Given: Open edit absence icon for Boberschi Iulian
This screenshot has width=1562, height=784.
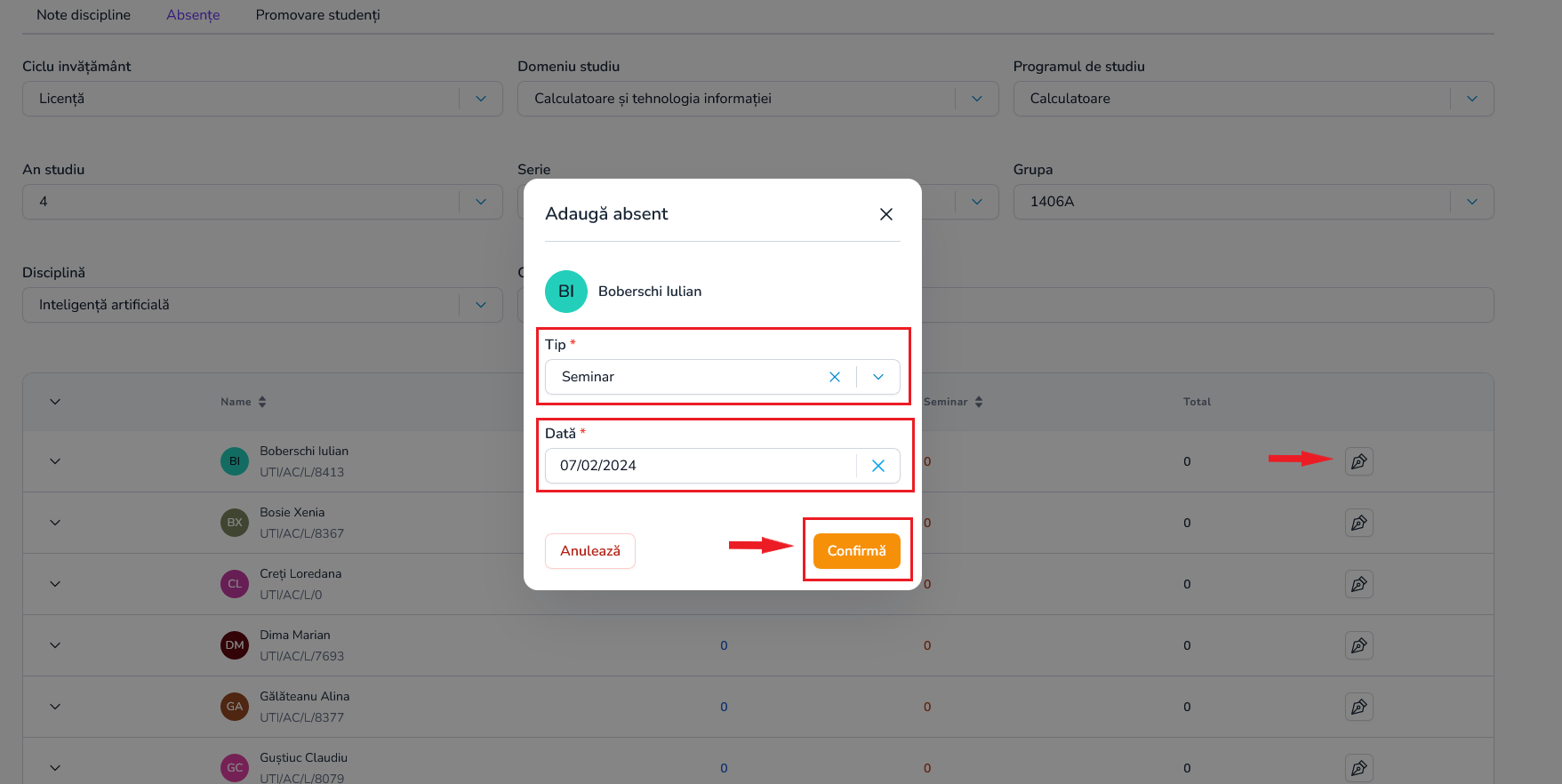Looking at the screenshot, I should (1358, 461).
